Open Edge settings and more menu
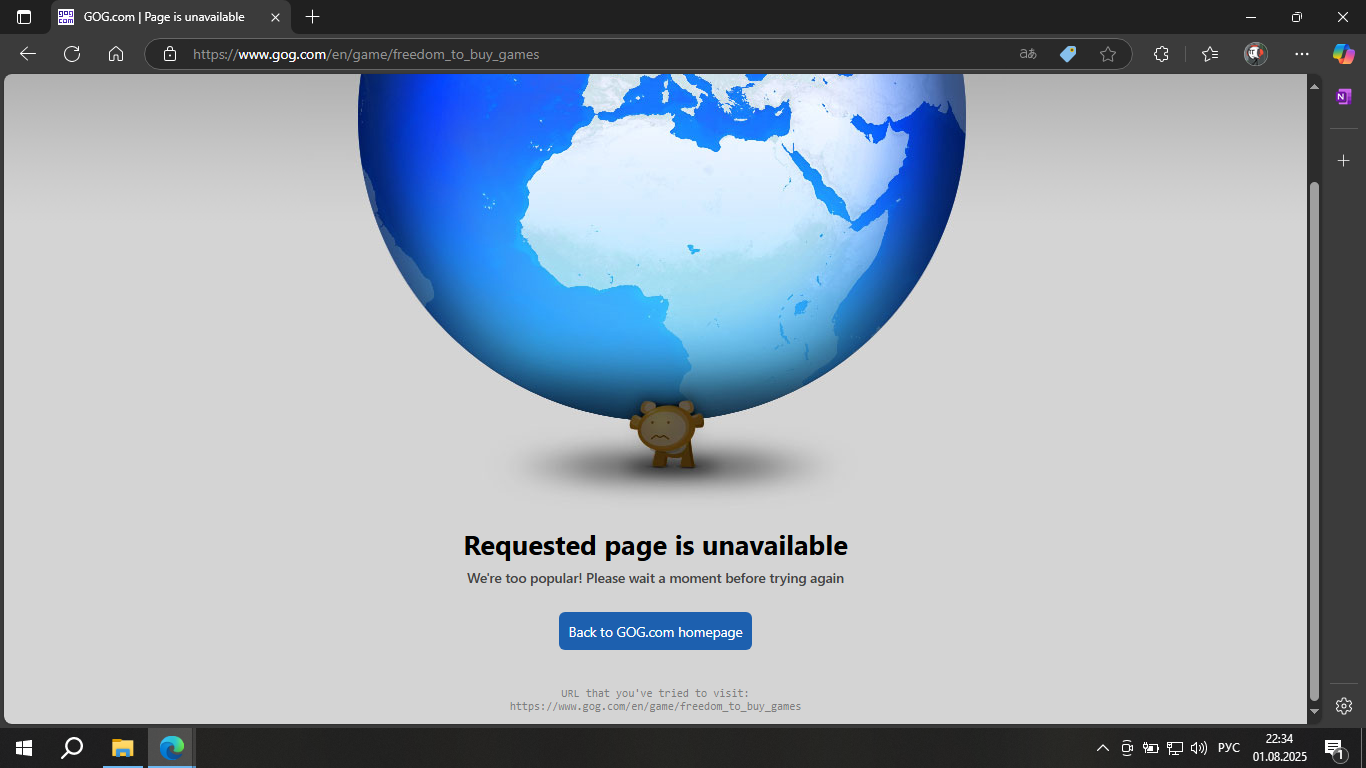 pos(1301,54)
